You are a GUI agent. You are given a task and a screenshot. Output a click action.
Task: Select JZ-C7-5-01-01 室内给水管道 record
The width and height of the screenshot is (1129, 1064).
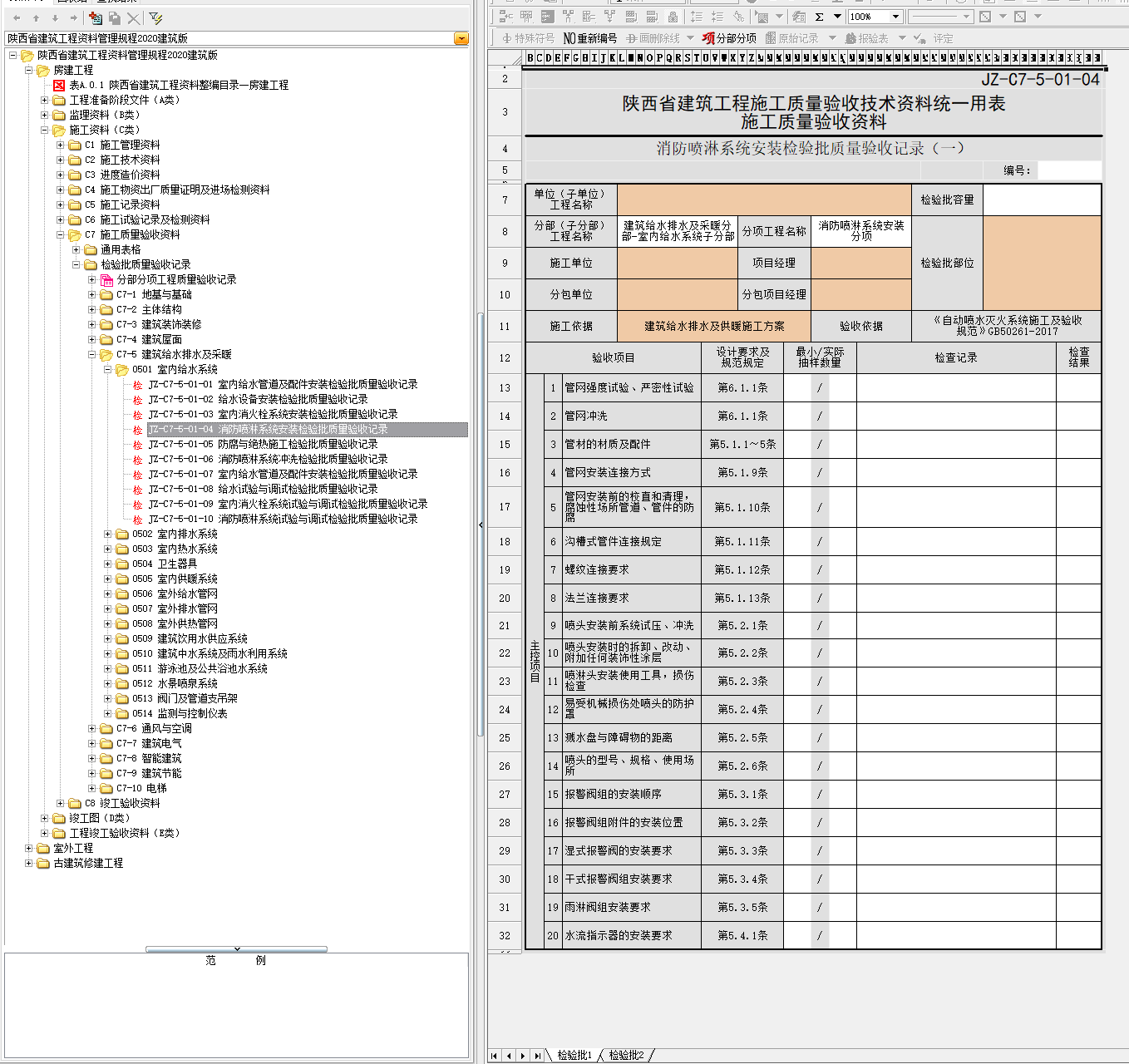283,384
